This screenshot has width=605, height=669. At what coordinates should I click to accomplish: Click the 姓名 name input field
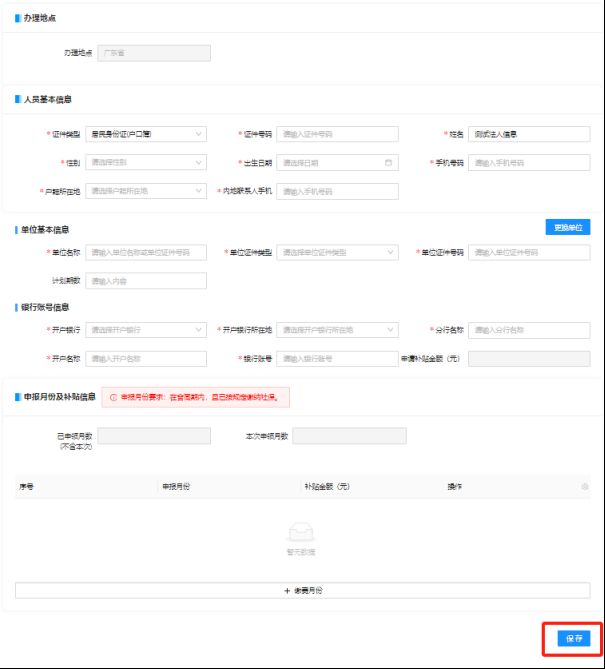(x=529, y=134)
